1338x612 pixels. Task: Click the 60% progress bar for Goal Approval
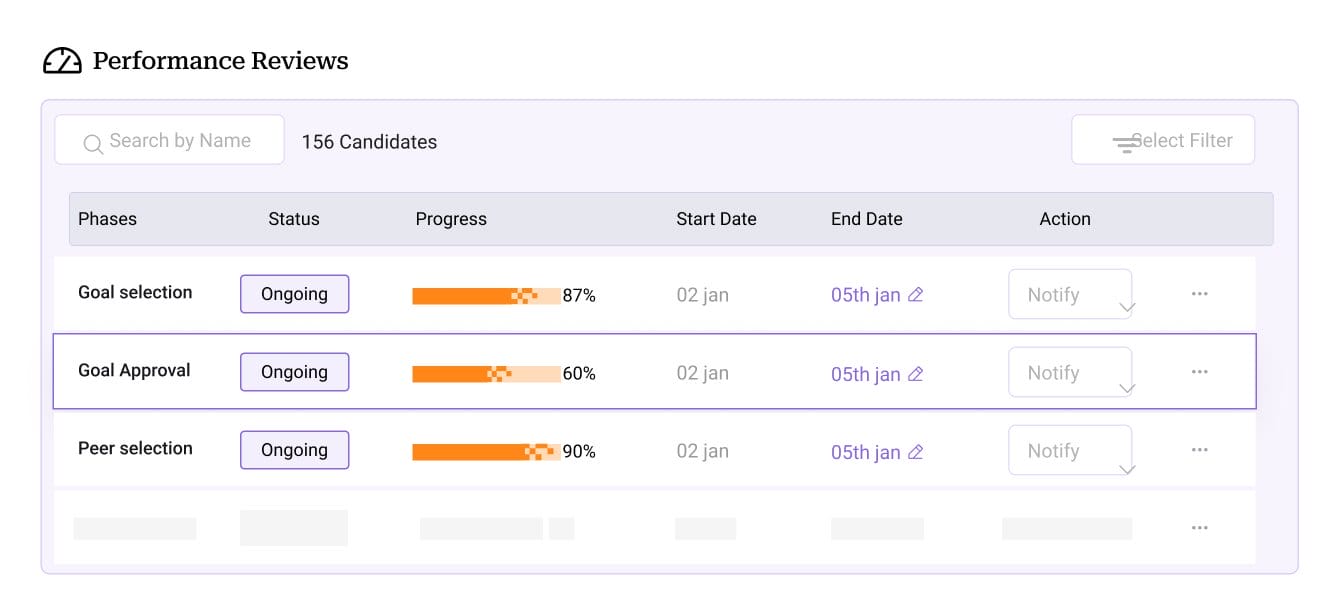(487, 373)
